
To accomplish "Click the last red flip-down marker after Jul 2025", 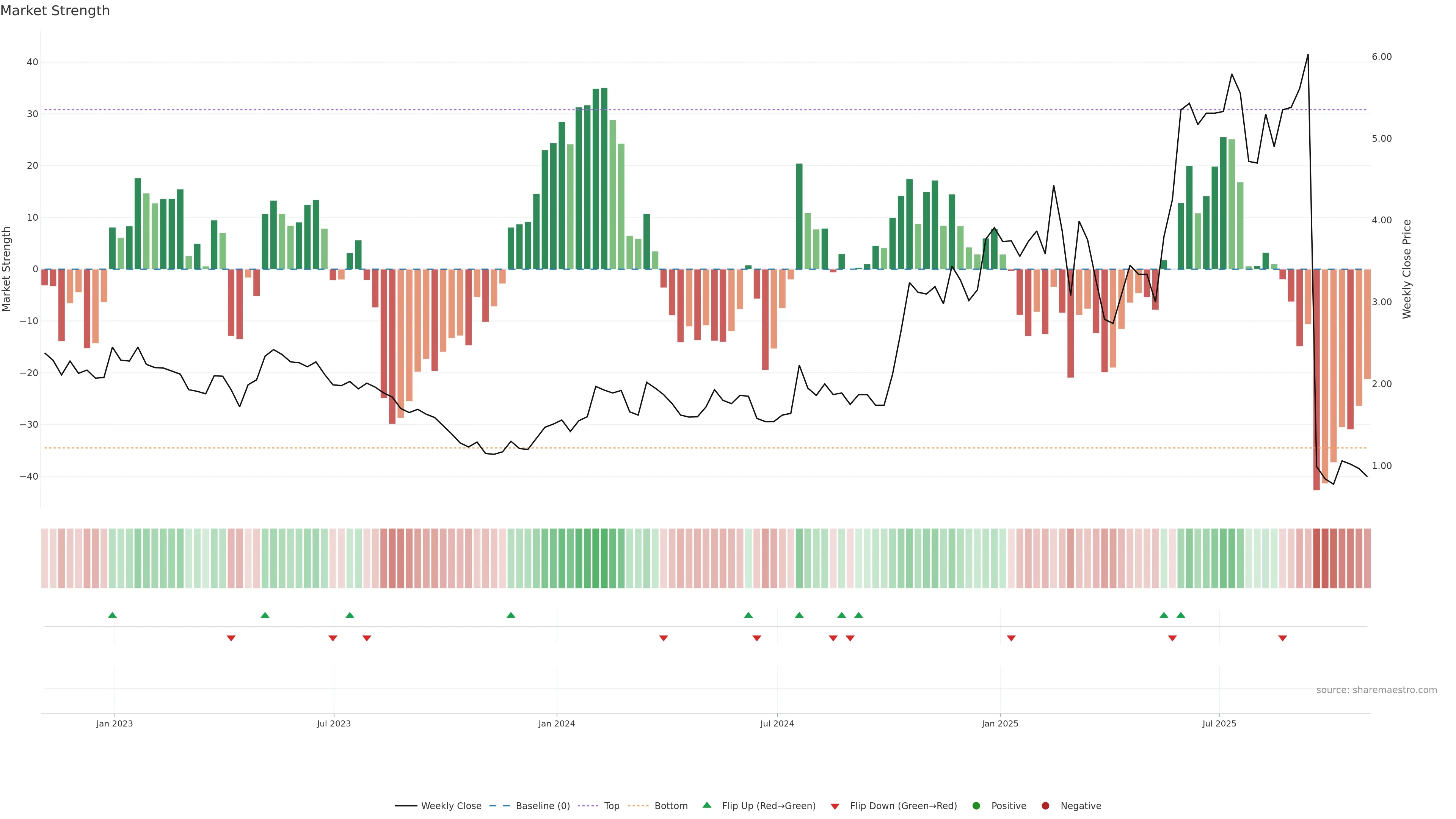I will tap(1282, 638).
